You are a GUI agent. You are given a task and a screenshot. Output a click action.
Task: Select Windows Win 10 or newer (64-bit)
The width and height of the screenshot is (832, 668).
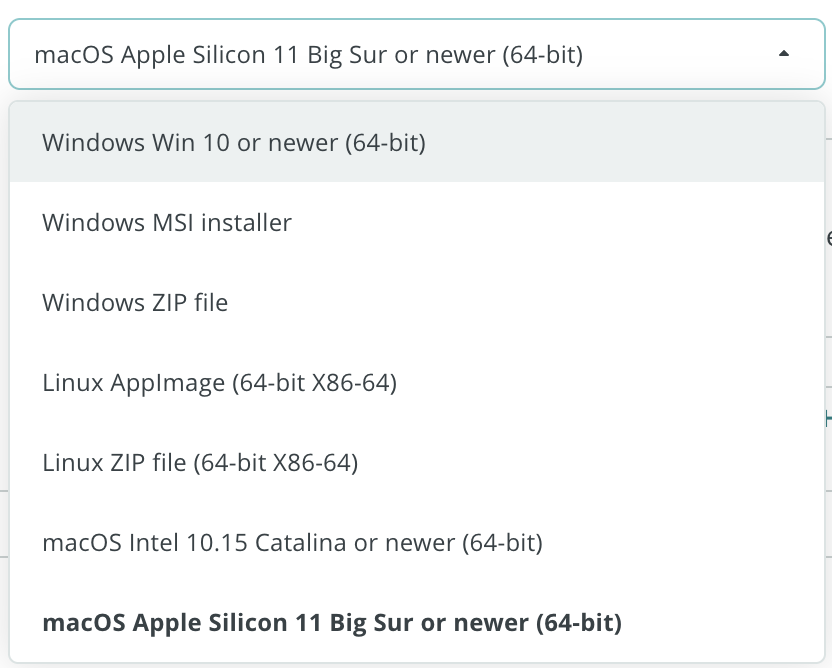[x=234, y=142]
